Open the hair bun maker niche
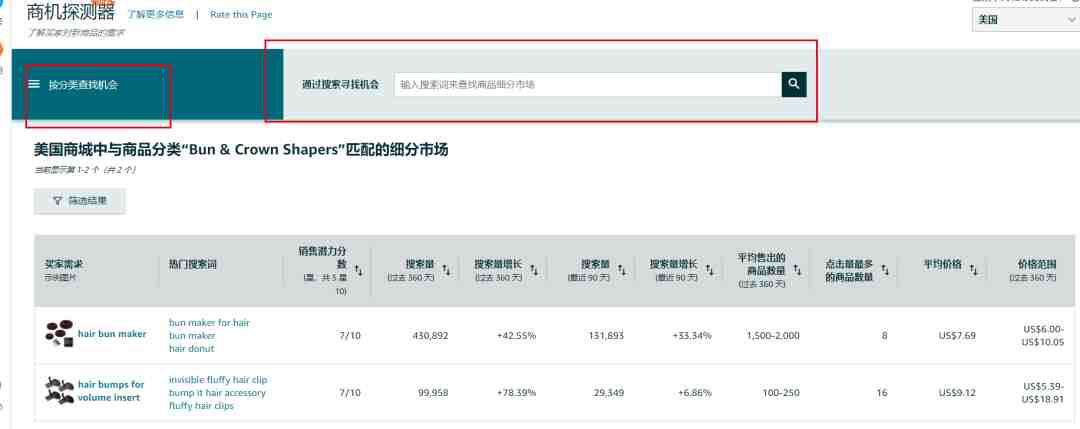The width and height of the screenshot is (1080, 429). [x=112, y=334]
